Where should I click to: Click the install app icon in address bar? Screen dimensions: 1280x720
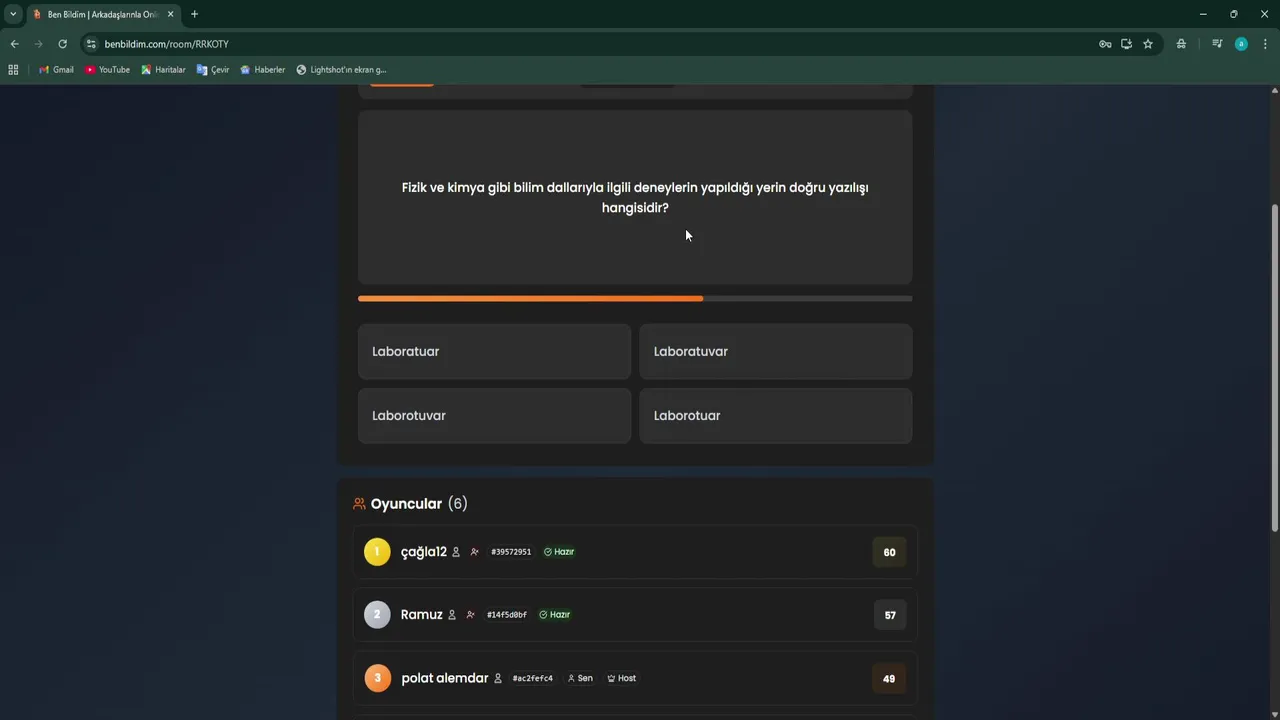(1126, 44)
